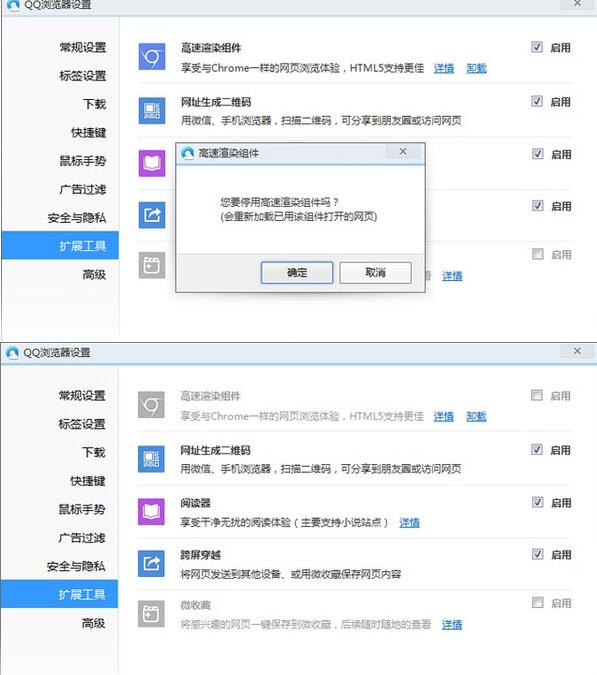Click 网址生成二维码 QR icon in upper window

(152, 111)
